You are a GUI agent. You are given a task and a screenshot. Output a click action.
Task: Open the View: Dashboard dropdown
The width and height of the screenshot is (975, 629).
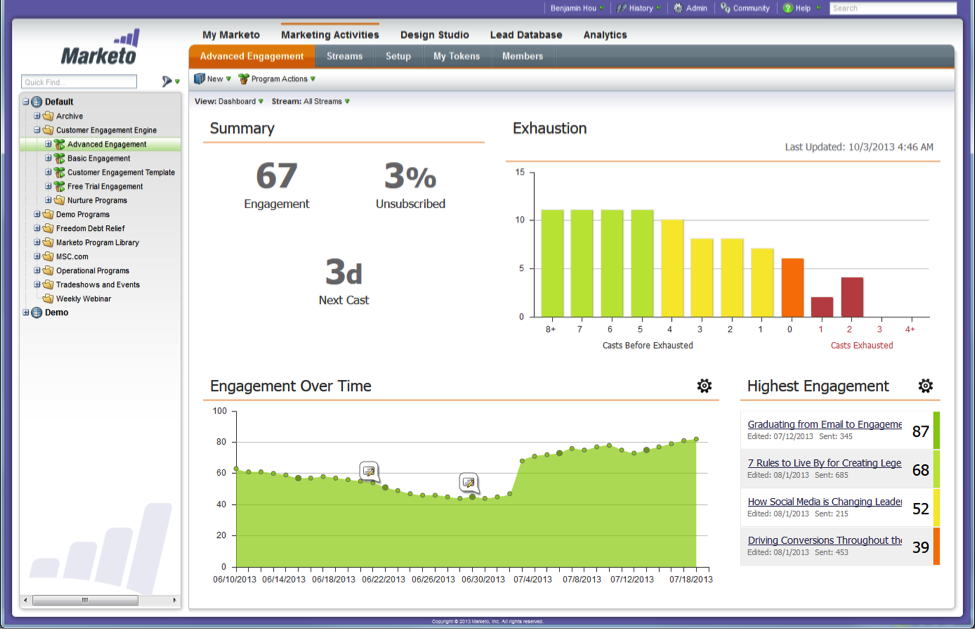tap(232, 101)
